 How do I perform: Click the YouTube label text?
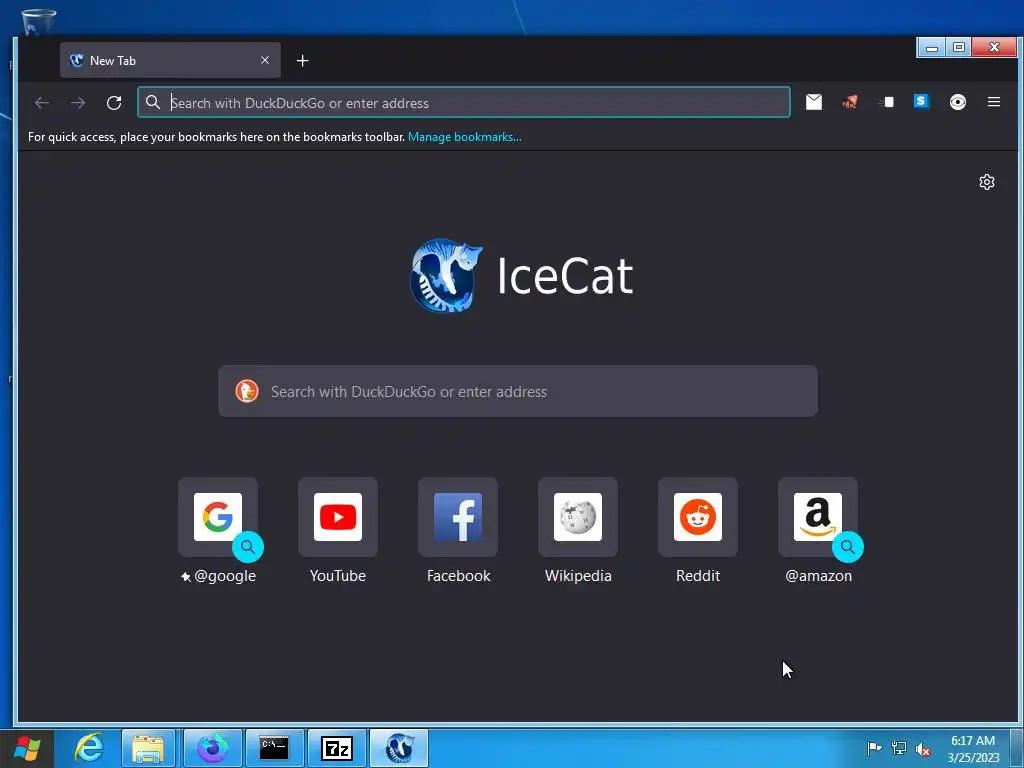coord(338,576)
